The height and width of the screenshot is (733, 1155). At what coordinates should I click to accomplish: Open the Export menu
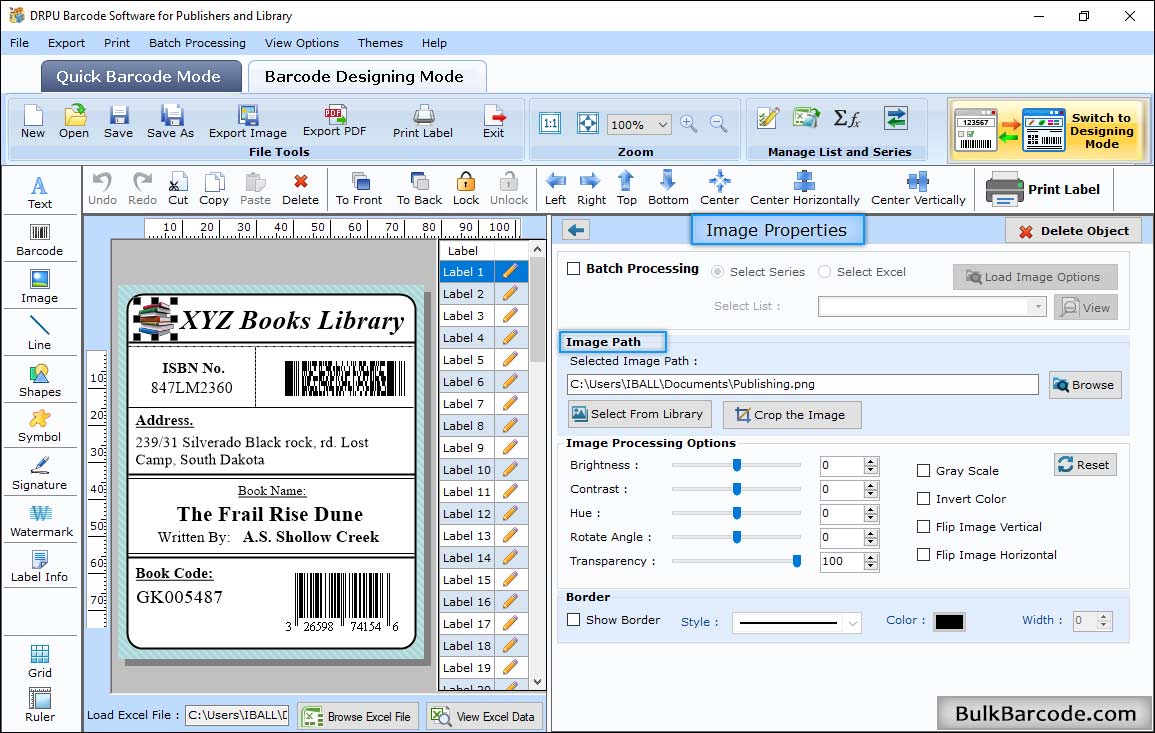(66, 43)
